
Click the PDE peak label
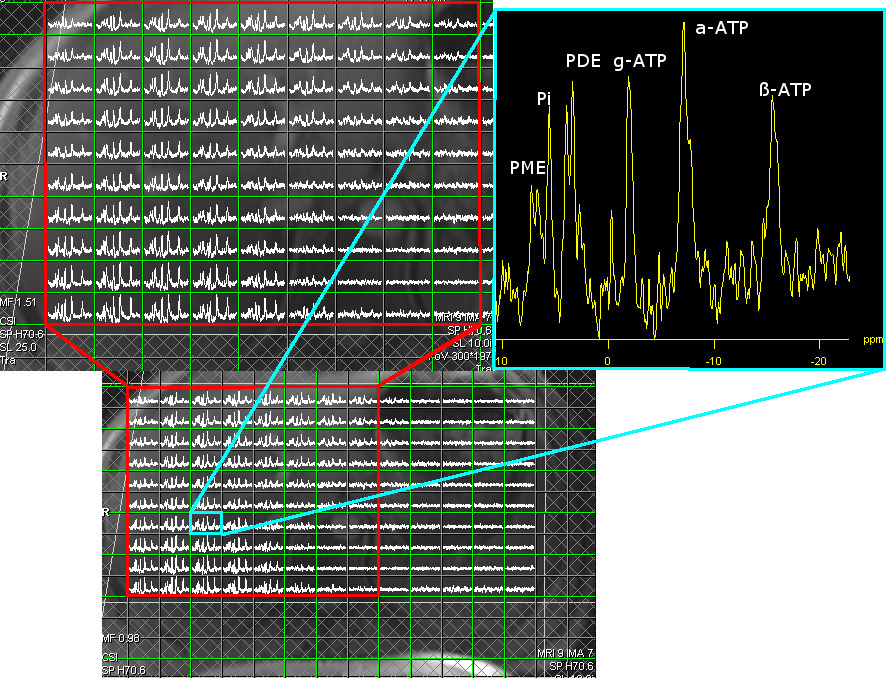(x=583, y=61)
